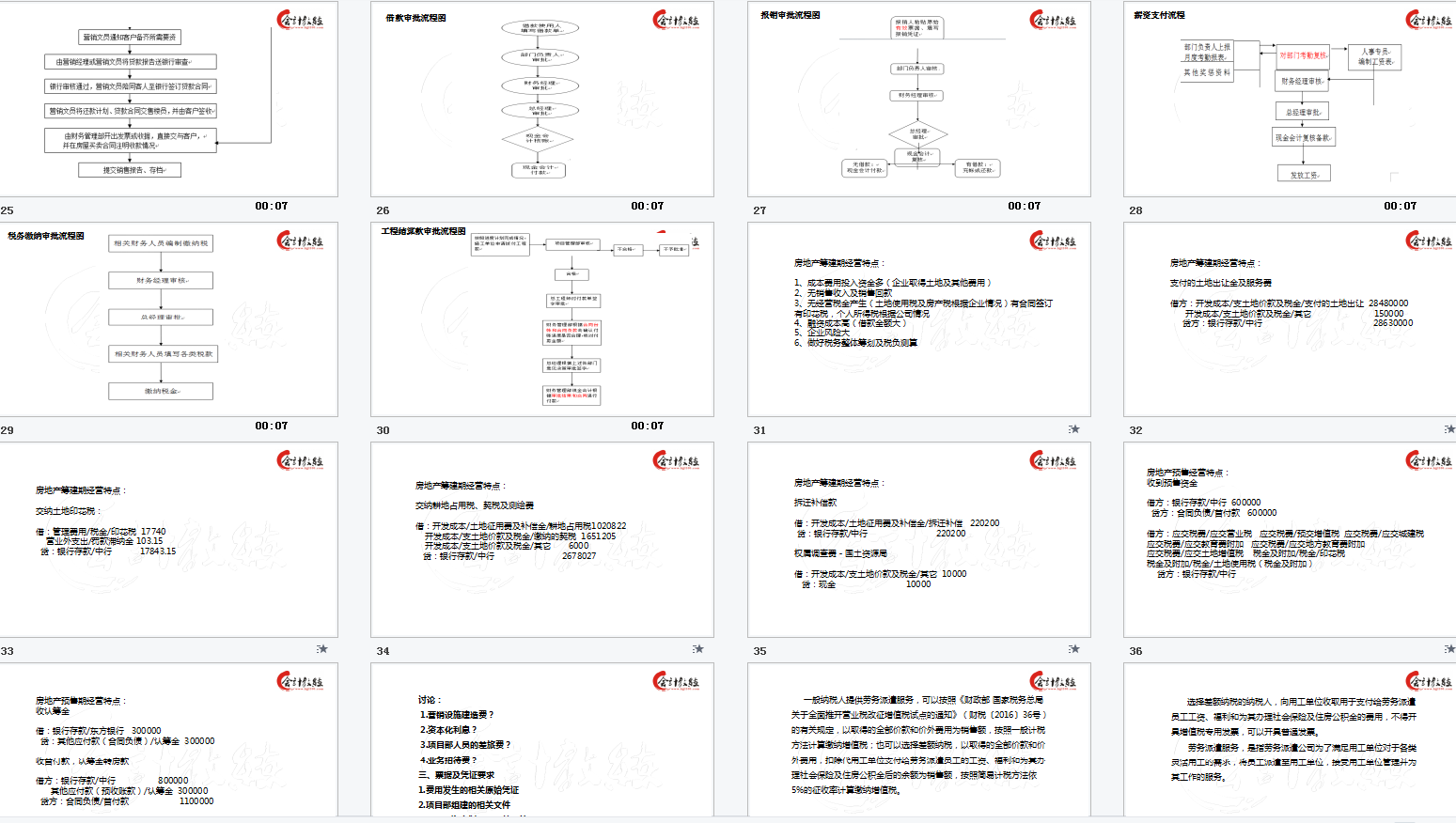Screen dimensions: 1456x823
Task: Click the slide number label 25
Action: (x=8, y=210)
